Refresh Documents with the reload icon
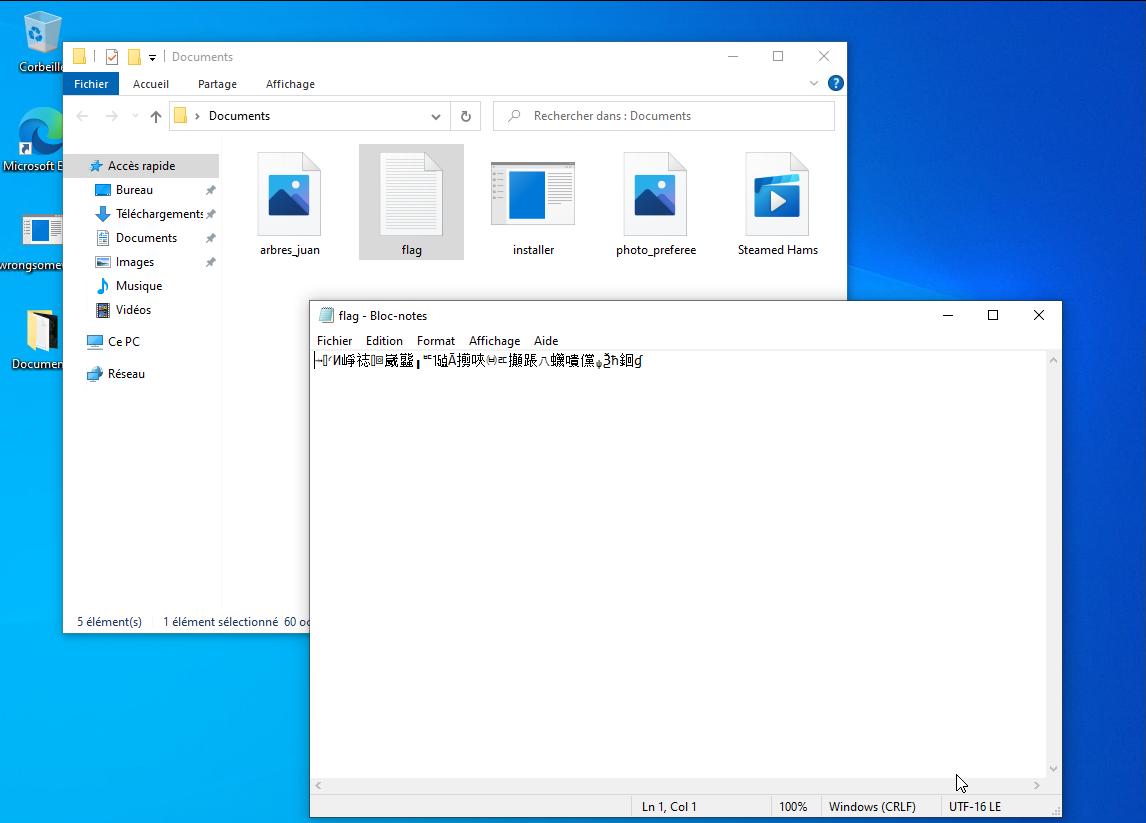 coord(465,115)
